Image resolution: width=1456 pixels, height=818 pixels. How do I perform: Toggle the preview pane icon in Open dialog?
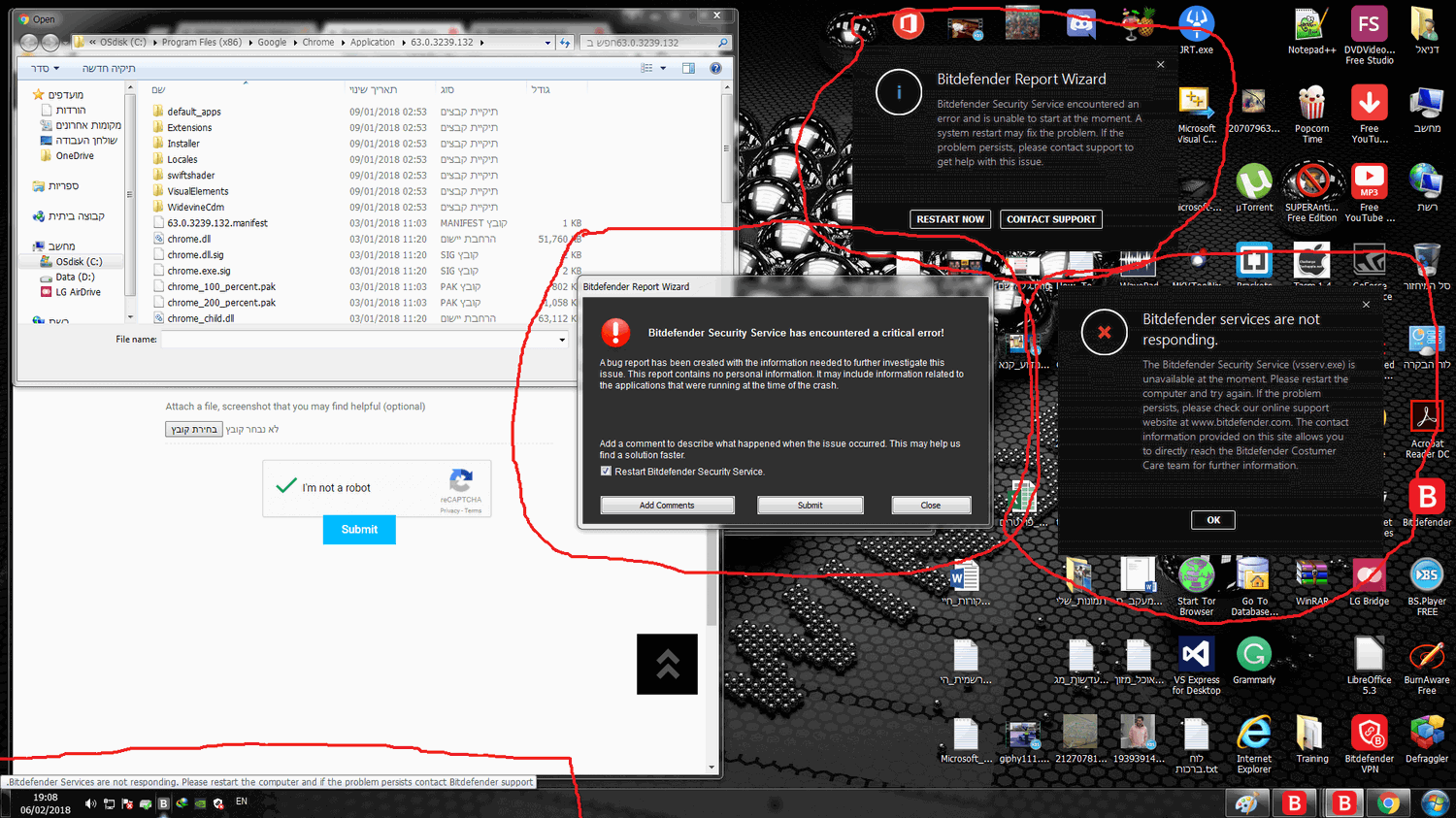point(688,68)
